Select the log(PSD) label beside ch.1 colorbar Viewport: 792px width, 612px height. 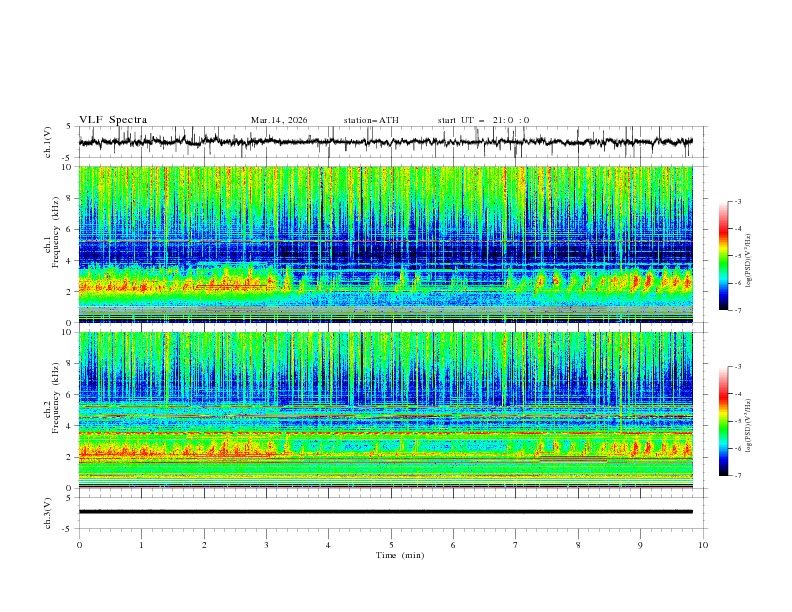pos(749,261)
